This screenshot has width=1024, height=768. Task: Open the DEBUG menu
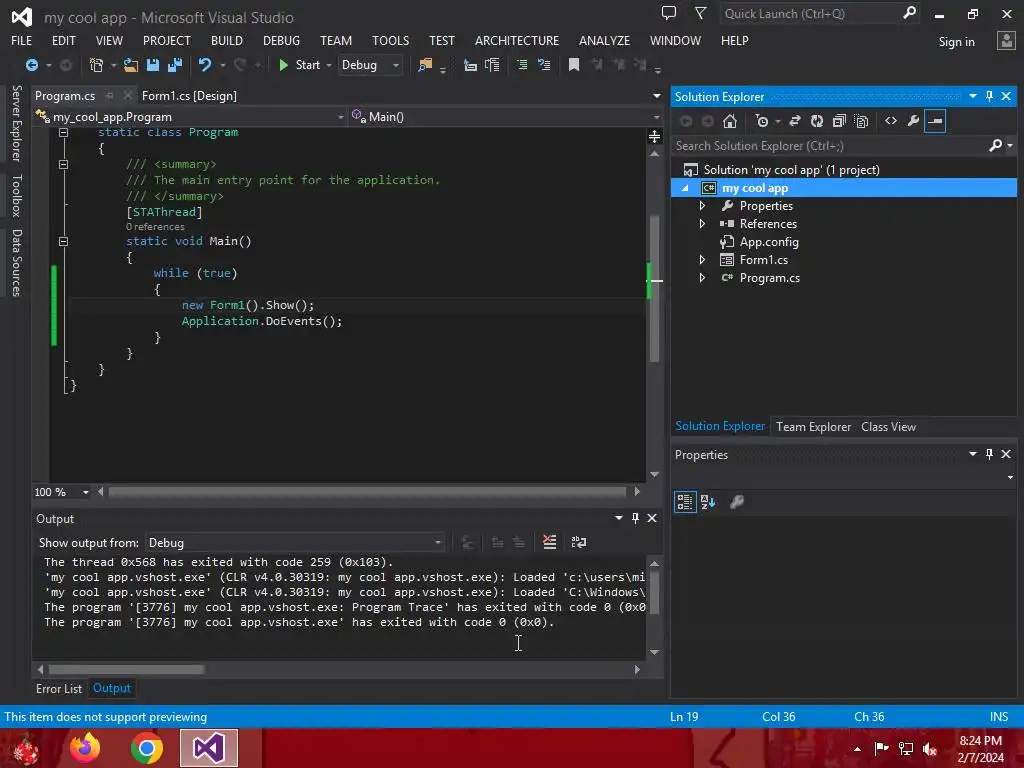coord(281,40)
